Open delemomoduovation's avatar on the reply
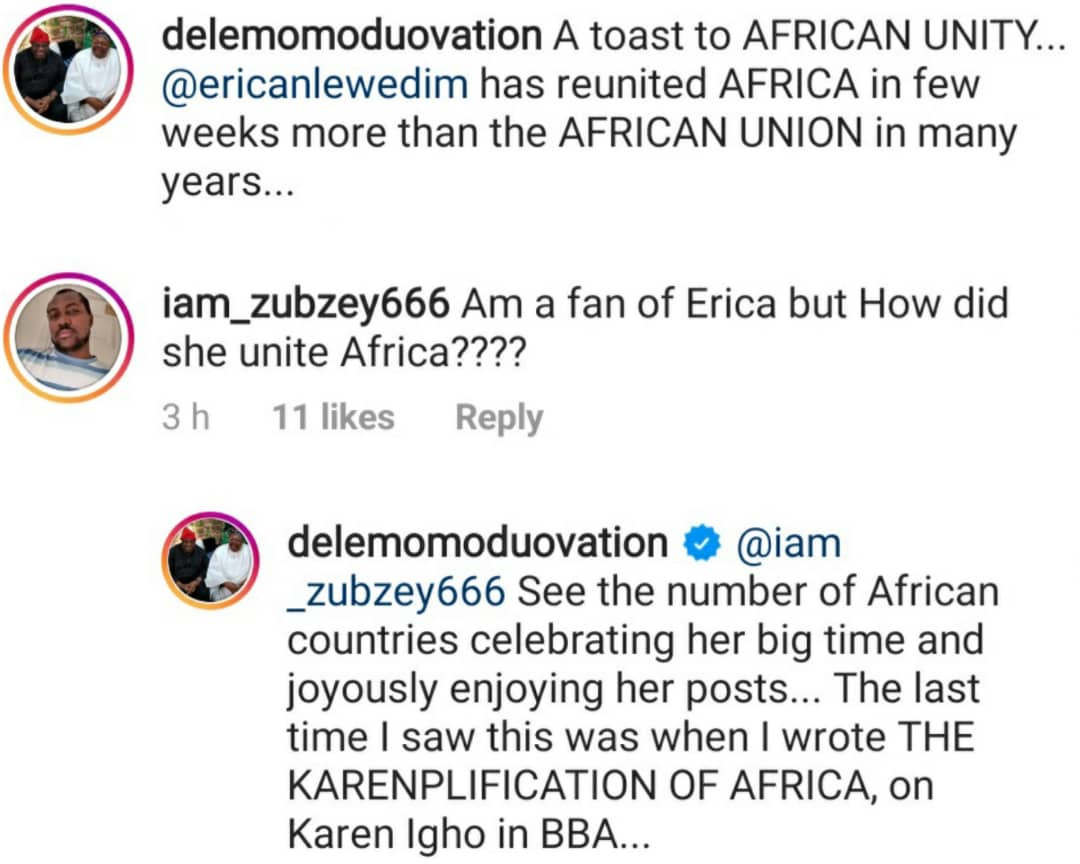This screenshot has height=864, width=1080. point(211,560)
